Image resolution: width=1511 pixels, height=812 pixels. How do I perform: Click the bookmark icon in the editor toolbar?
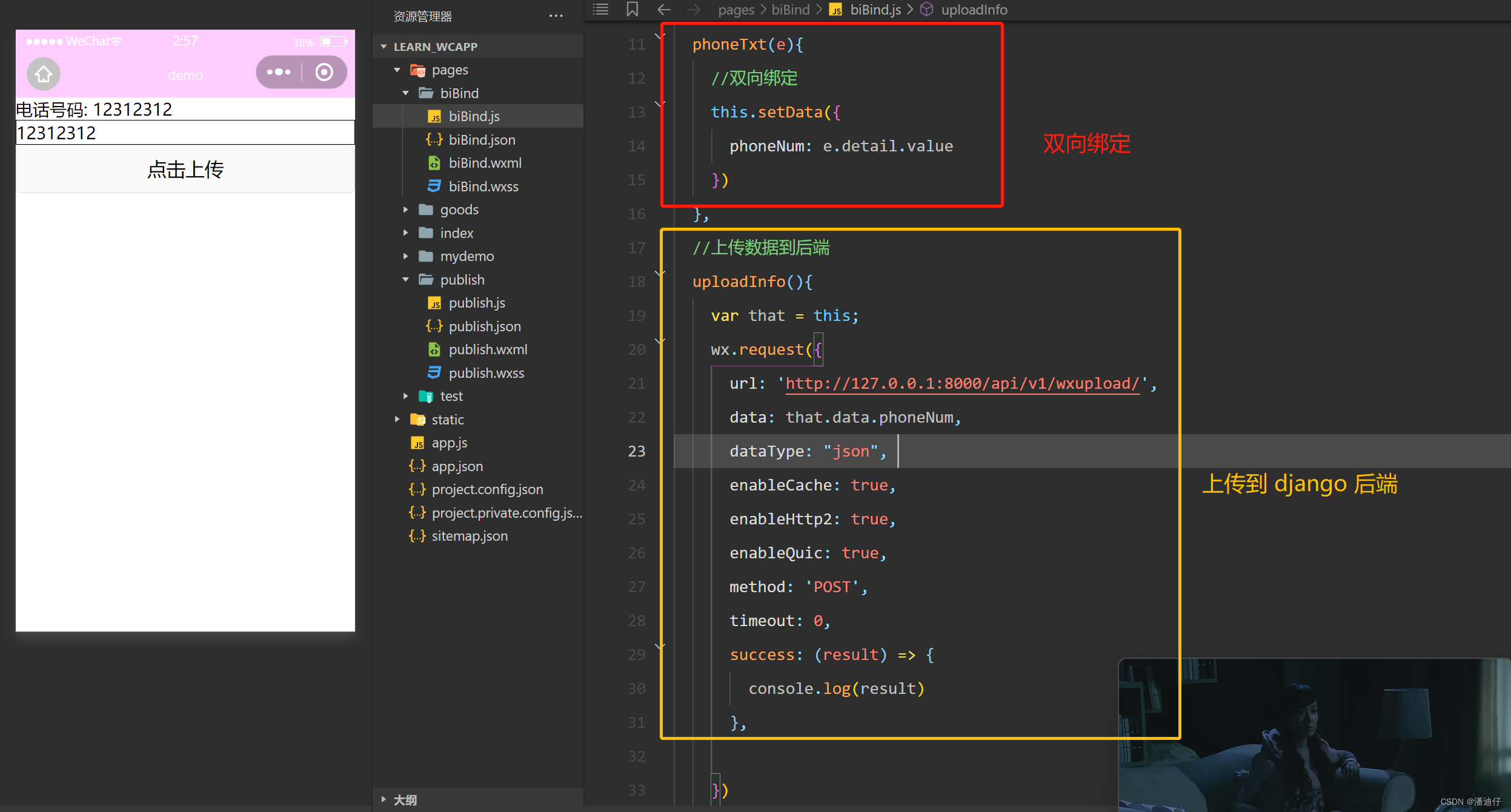click(x=631, y=9)
